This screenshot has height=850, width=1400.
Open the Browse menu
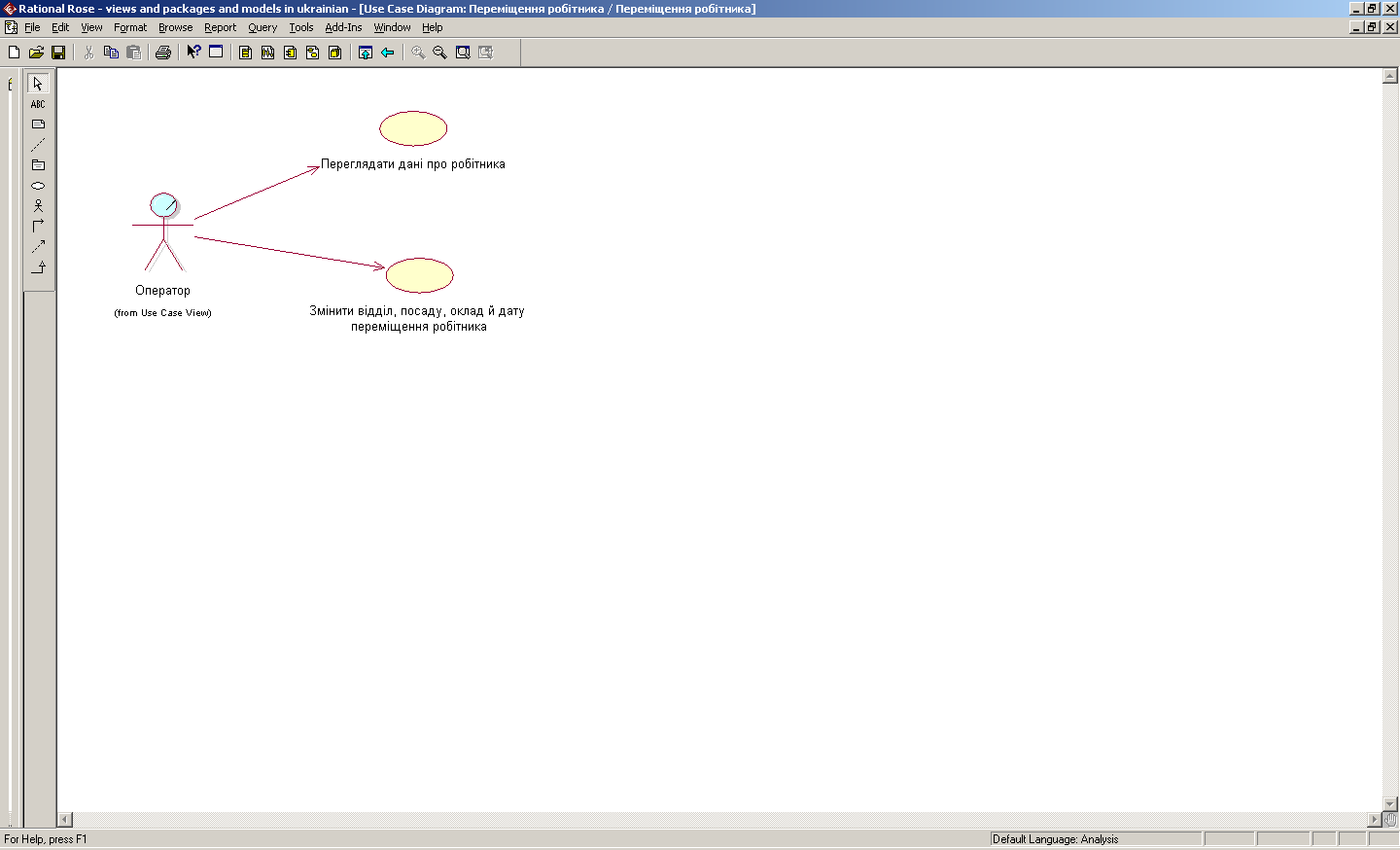point(176,27)
